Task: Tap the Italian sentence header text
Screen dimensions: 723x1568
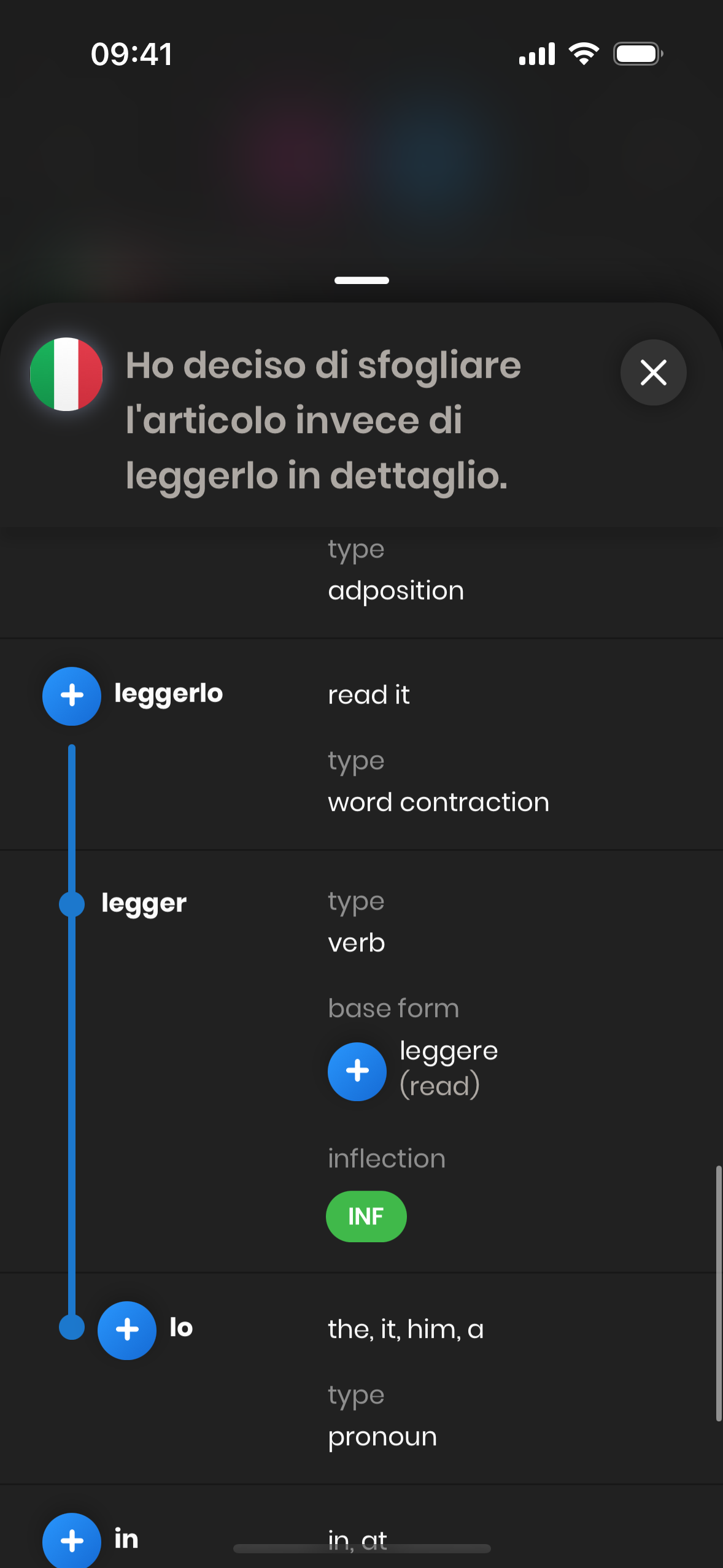Action: pos(323,420)
